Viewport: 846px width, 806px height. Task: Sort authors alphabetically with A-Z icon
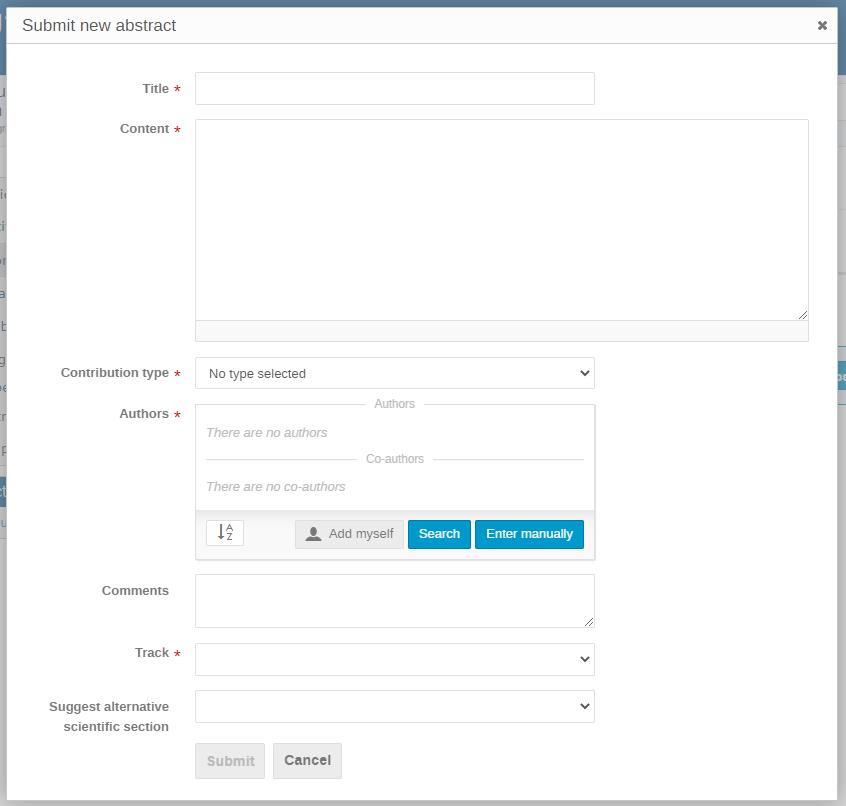[225, 533]
